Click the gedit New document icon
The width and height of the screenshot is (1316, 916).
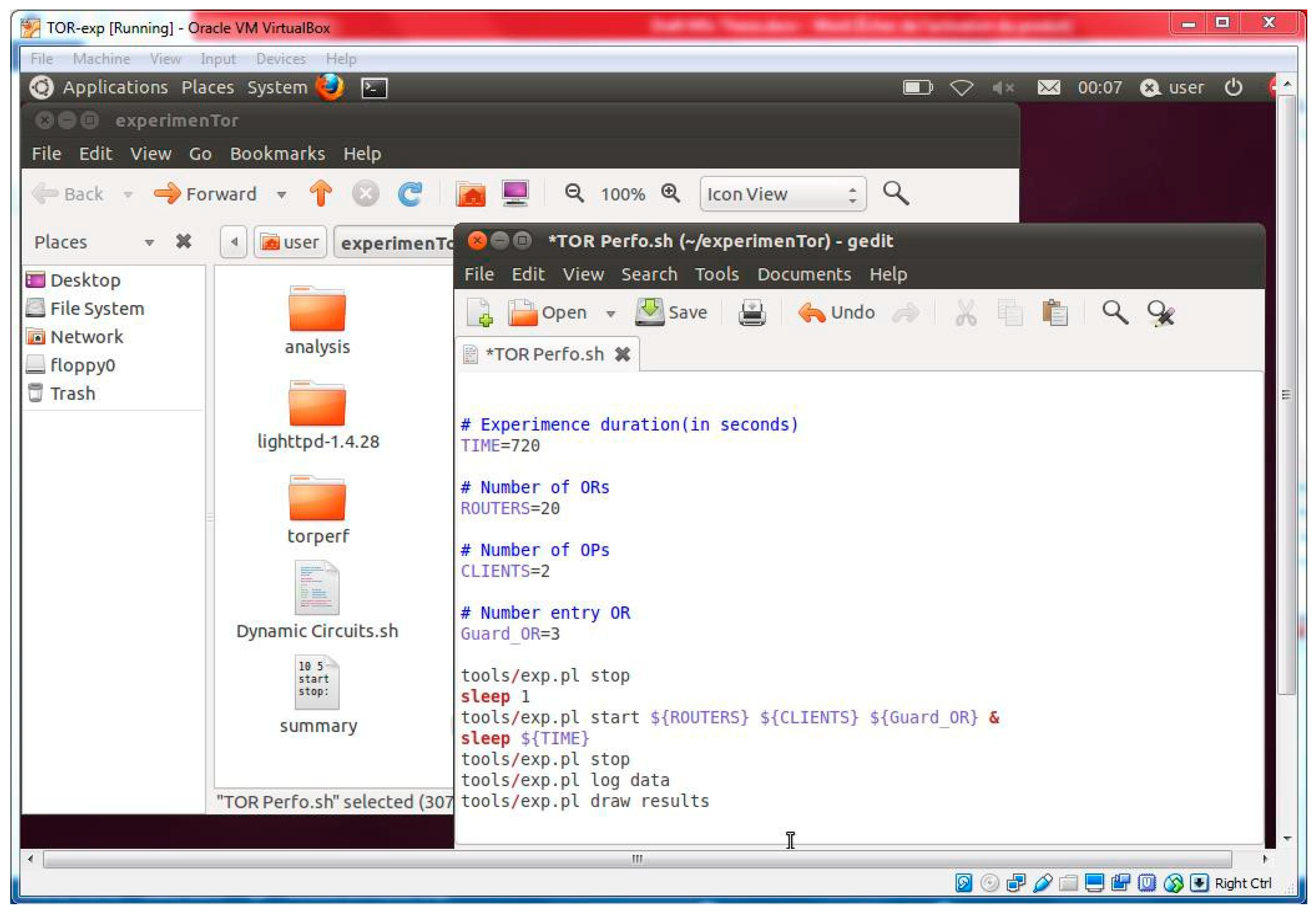click(479, 313)
